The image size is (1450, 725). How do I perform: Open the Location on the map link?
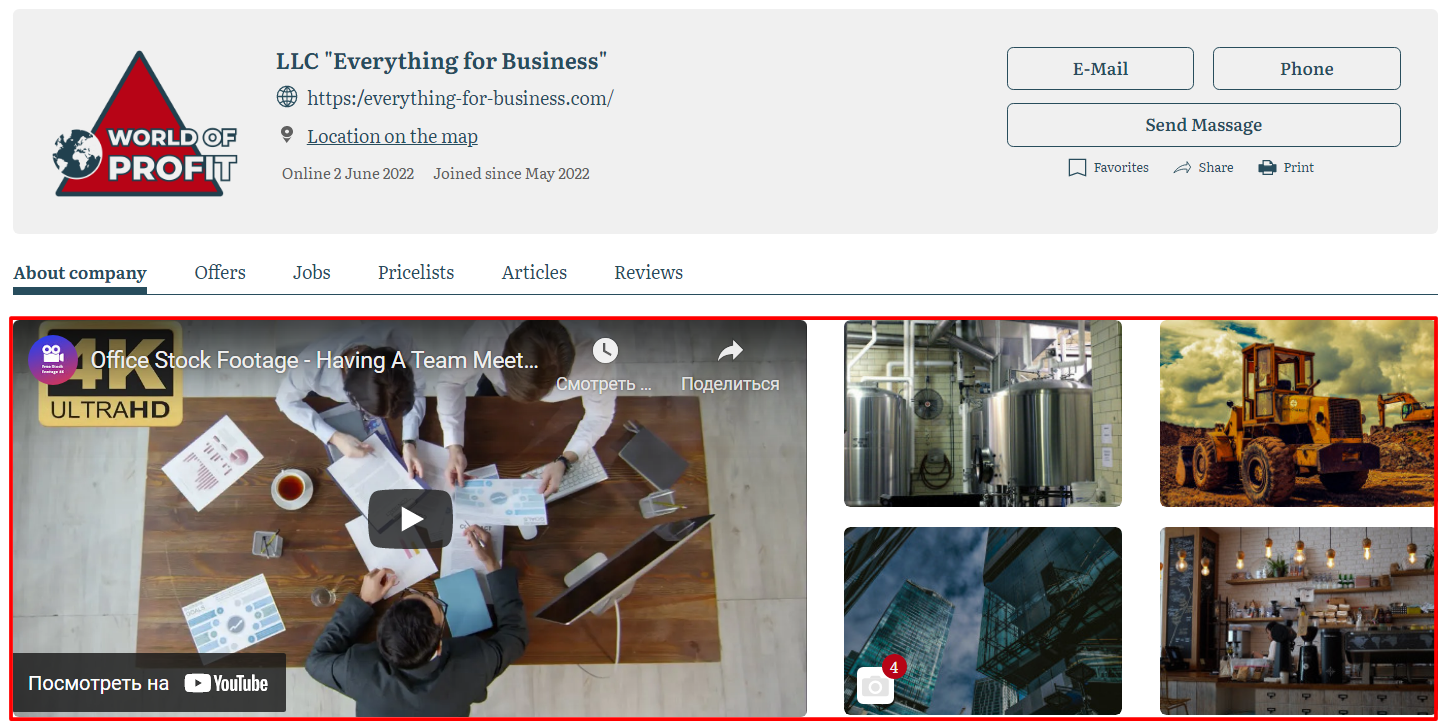392,137
